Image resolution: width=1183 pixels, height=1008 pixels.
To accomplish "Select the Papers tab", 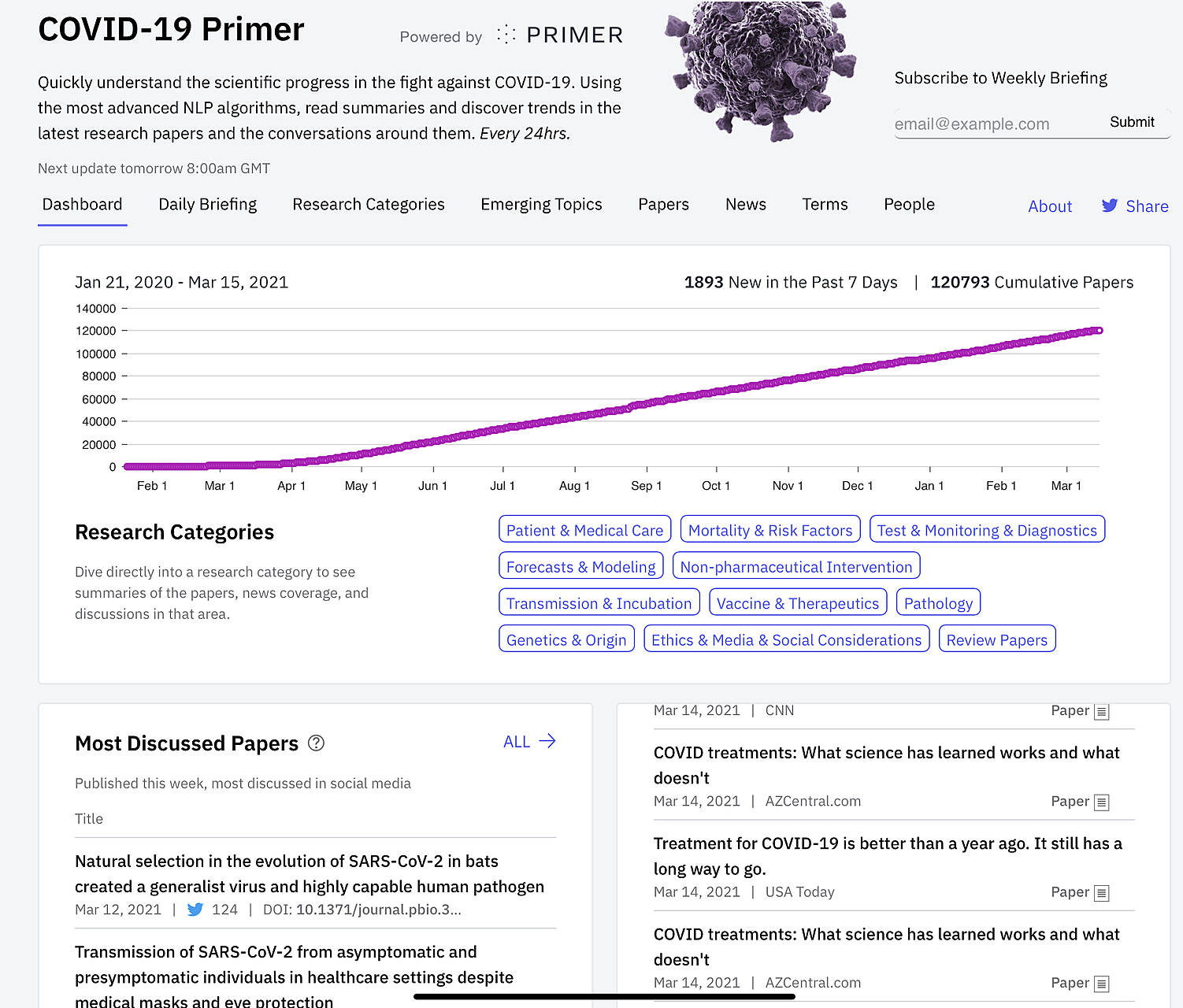I will [x=663, y=205].
